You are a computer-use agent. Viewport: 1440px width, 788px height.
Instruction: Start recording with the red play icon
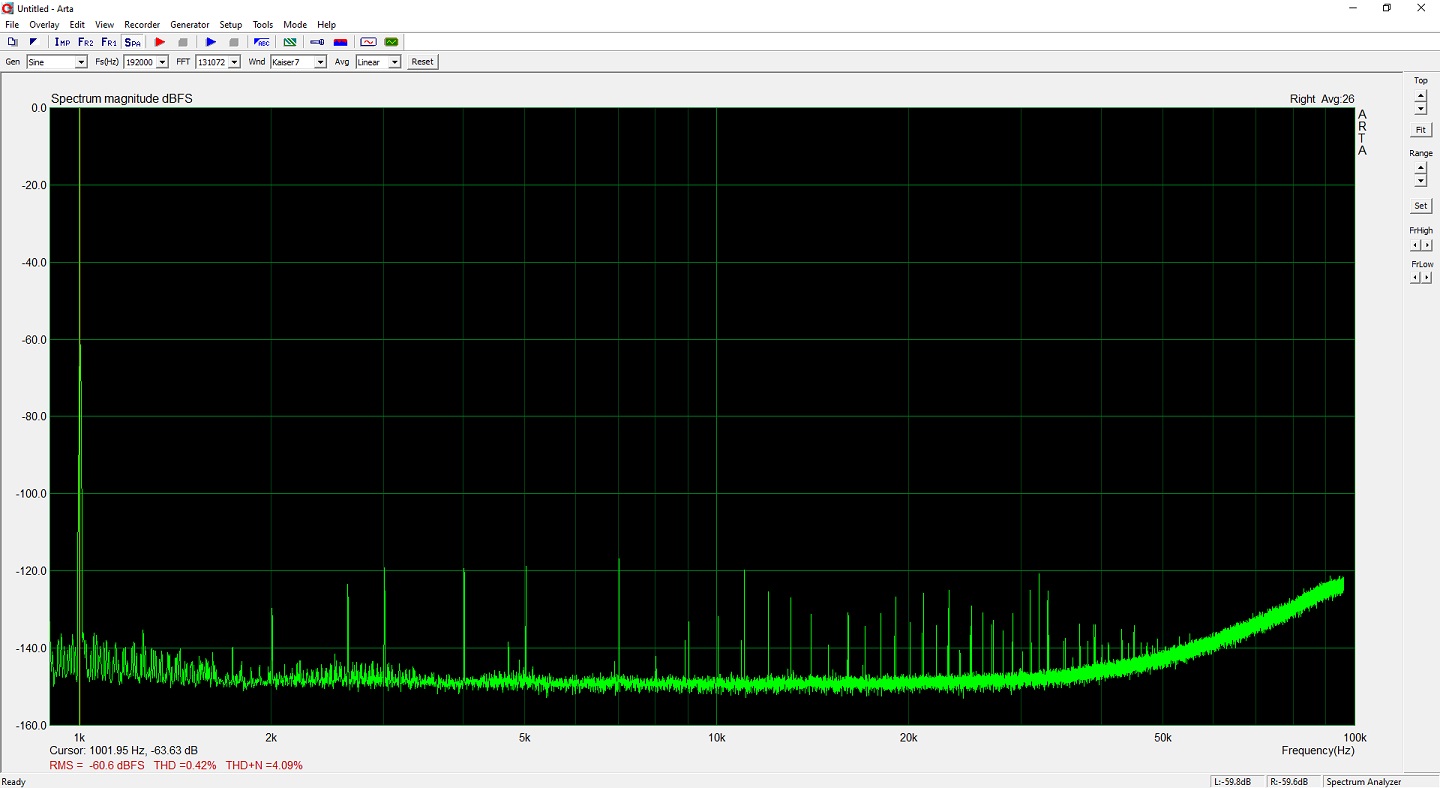point(160,42)
